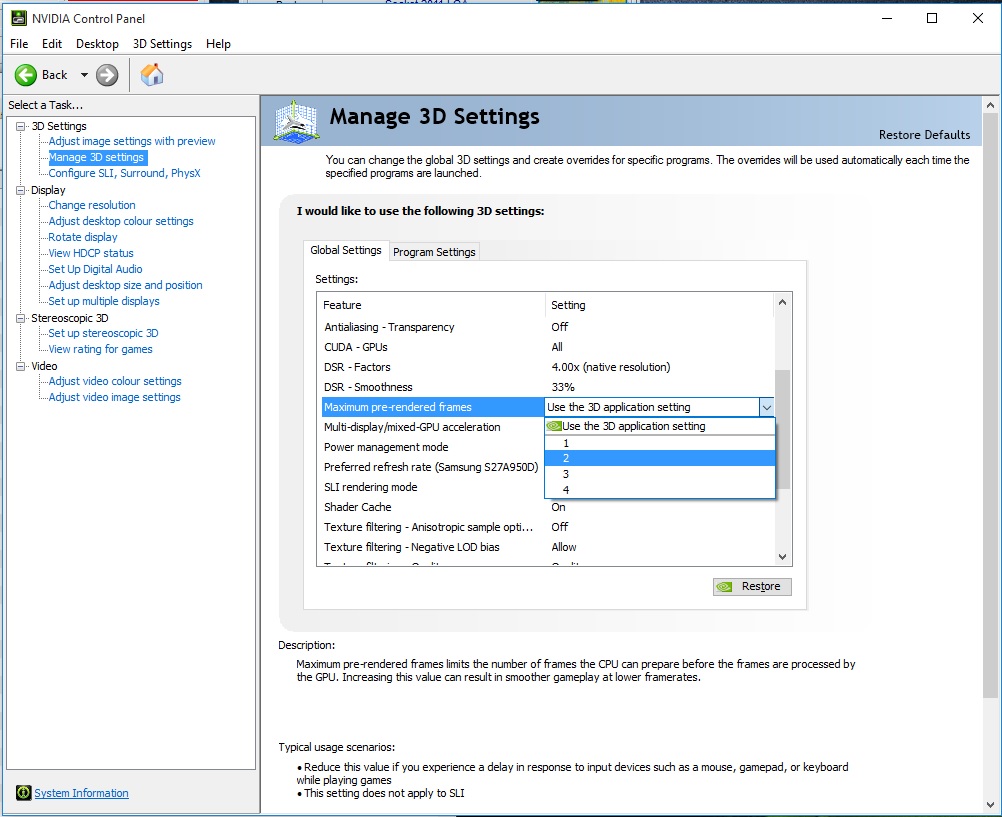The width and height of the screenshot is (1002, 817).
Task: Select Texture filtering - Negative LOD bias row
Action: (x=548, y=547)
